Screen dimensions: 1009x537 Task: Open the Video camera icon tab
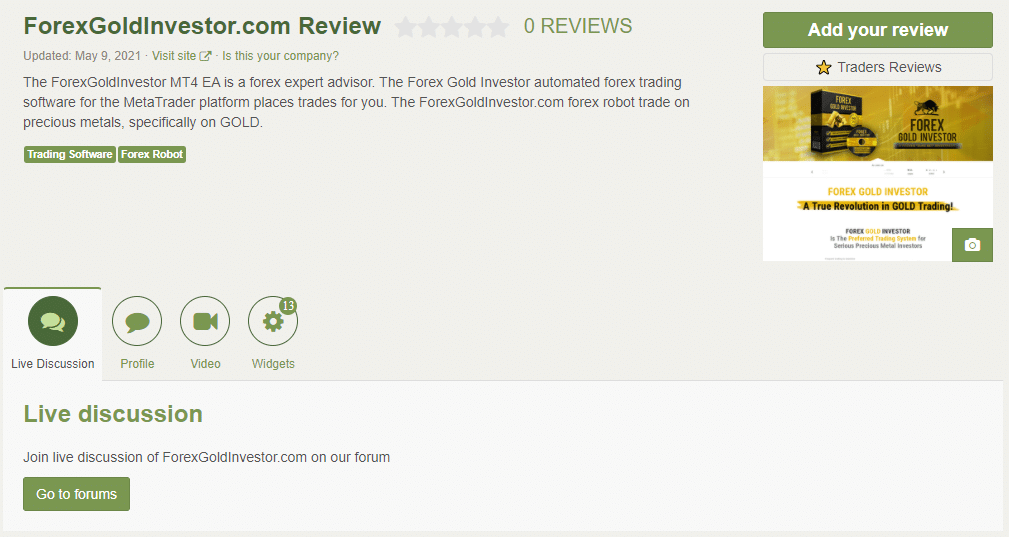click(205, 321)
